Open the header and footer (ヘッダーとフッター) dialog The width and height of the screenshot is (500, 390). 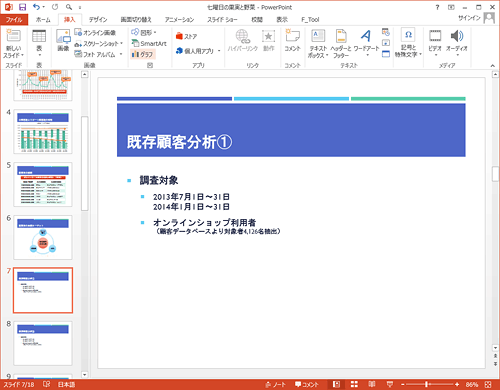(x=341, y=44)
